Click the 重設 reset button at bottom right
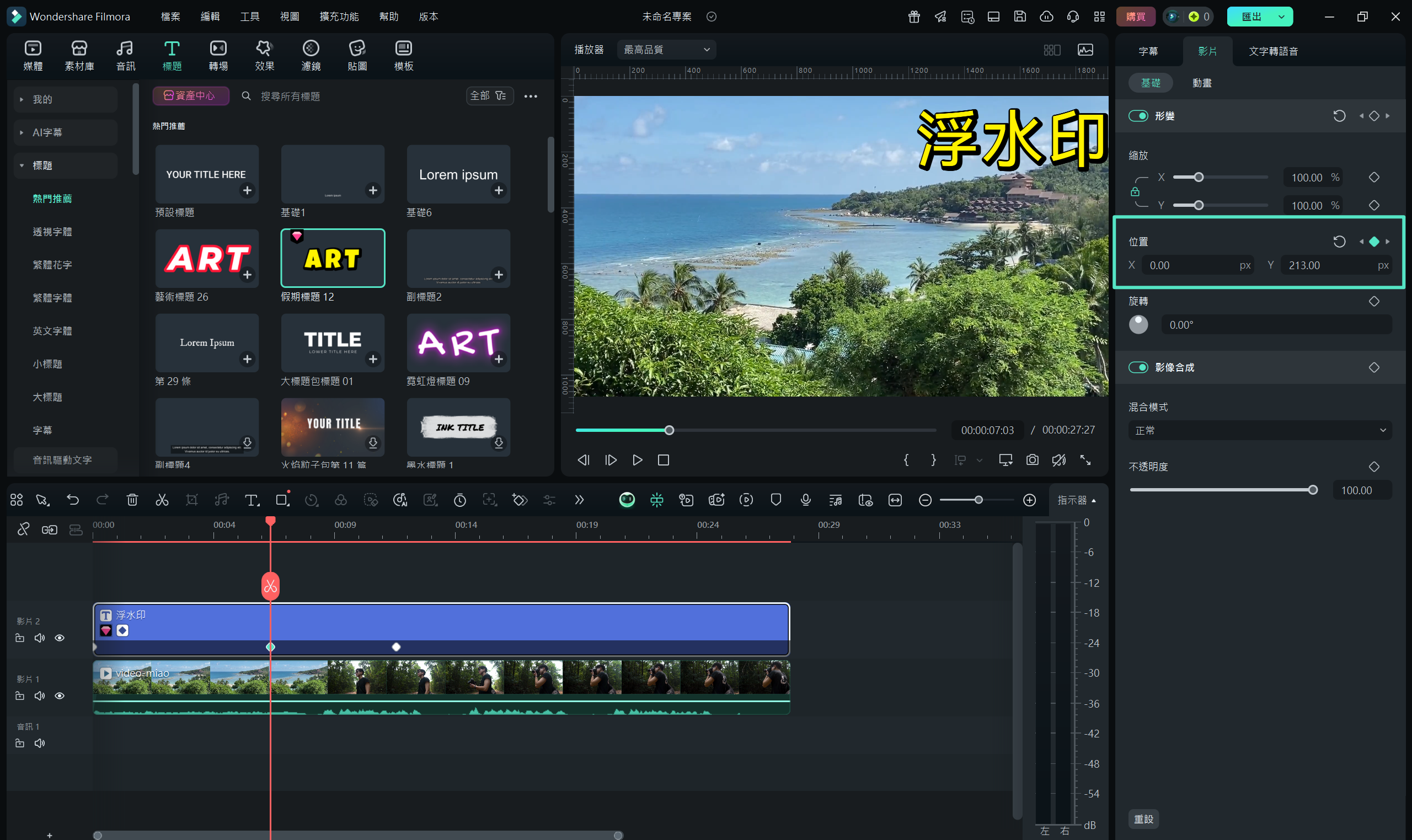The image size is (1412, 840). [1144, 818]
